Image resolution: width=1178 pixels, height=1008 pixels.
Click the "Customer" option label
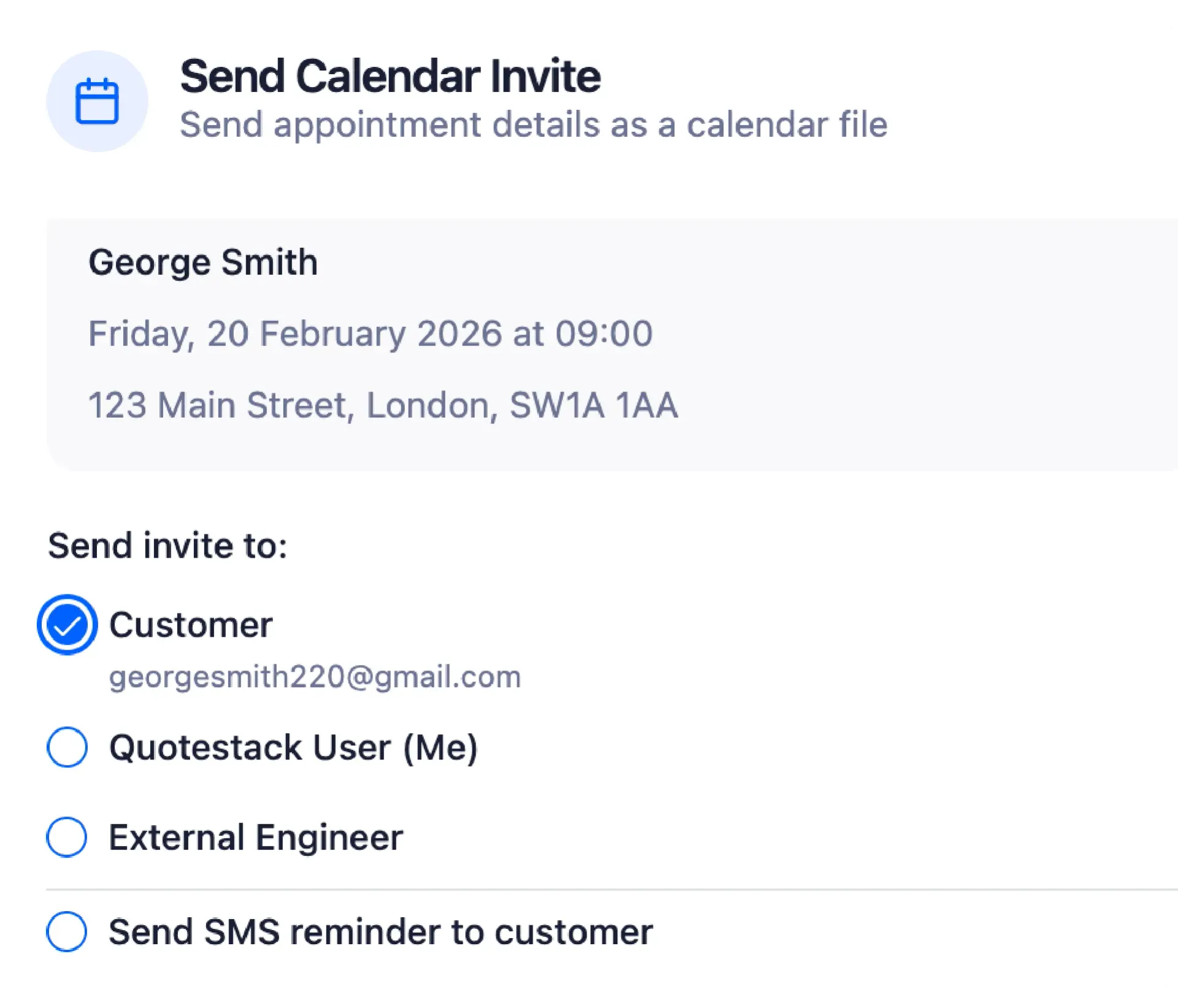click(x=191, y=625)
